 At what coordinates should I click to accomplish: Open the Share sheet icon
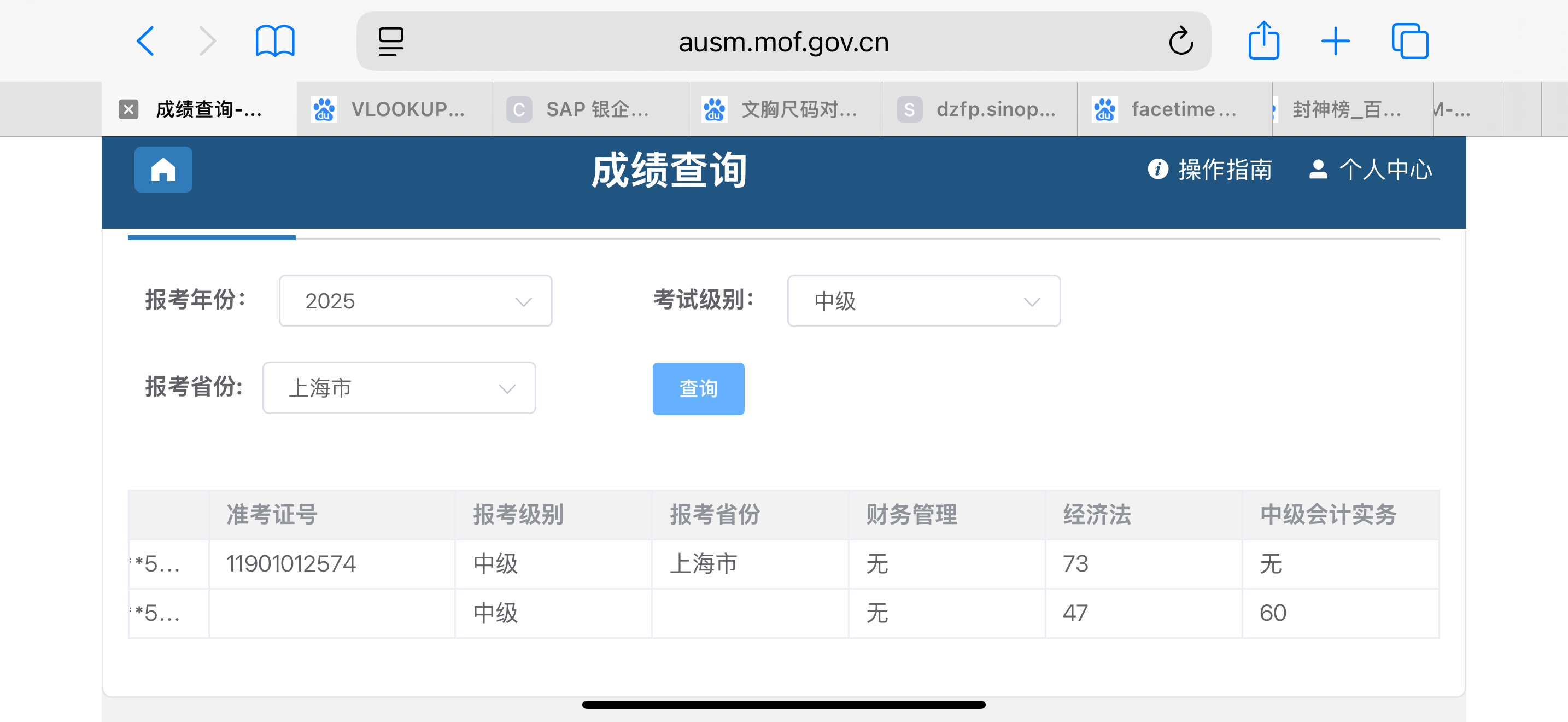(x=1263, y=42)
